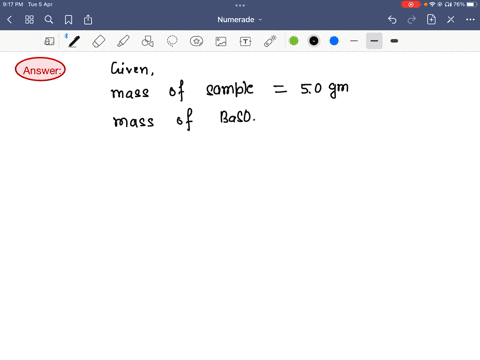Click the red Answer: label
Image resolution: width=480 pixels, height=360 pixels.
click(x=40, y=69)
